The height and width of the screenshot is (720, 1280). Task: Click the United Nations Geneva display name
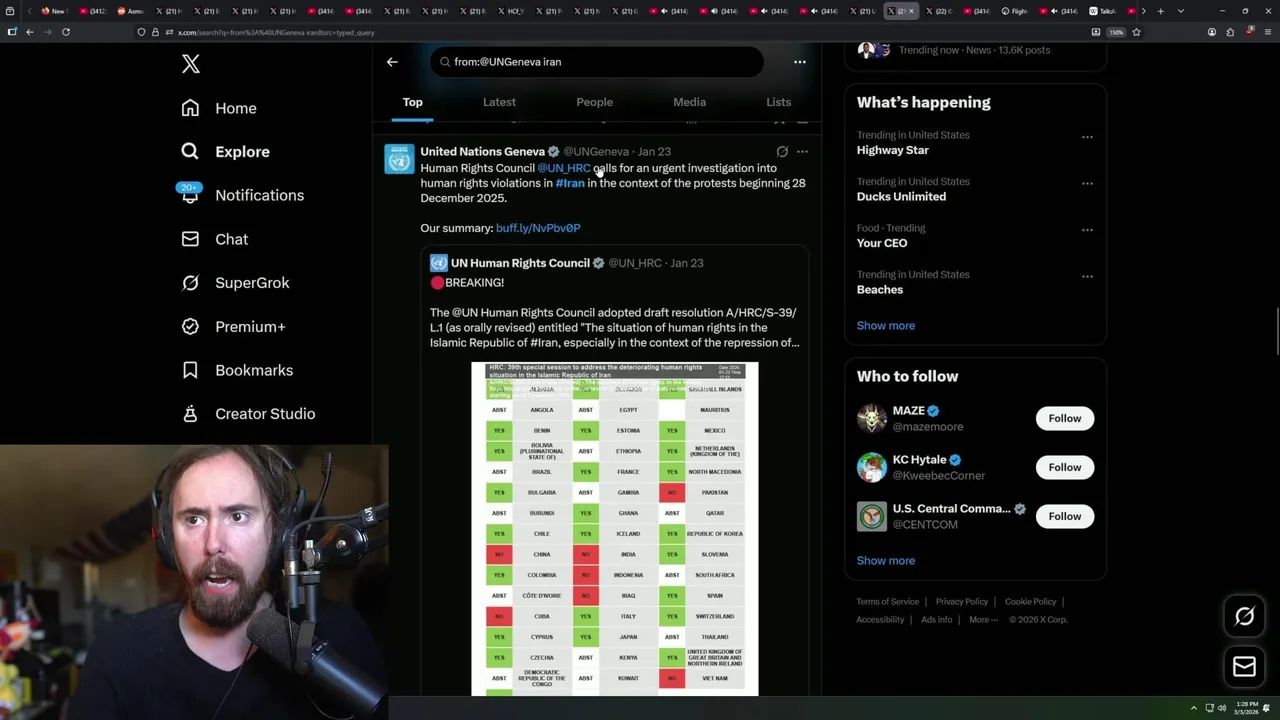482,152
